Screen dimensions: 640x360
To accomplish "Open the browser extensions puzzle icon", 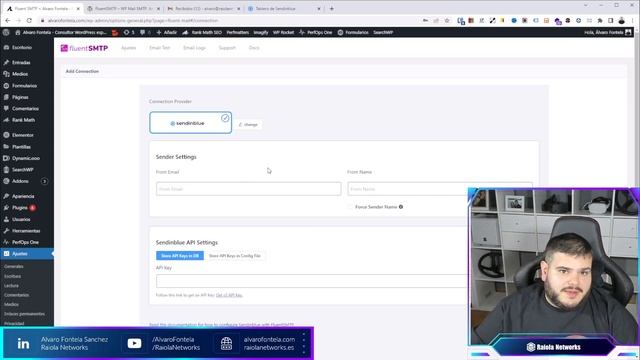I will pos(600,20).
